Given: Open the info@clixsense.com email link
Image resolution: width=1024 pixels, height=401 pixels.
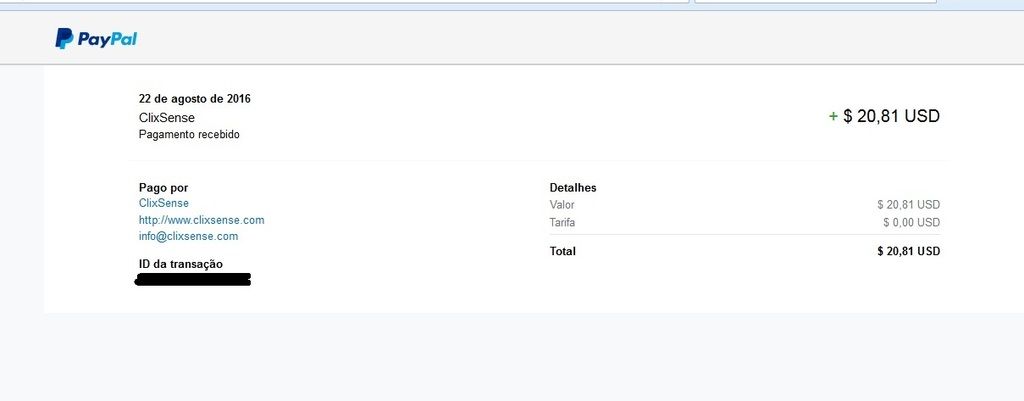Looking at the screenshot, I should (189, 236).
